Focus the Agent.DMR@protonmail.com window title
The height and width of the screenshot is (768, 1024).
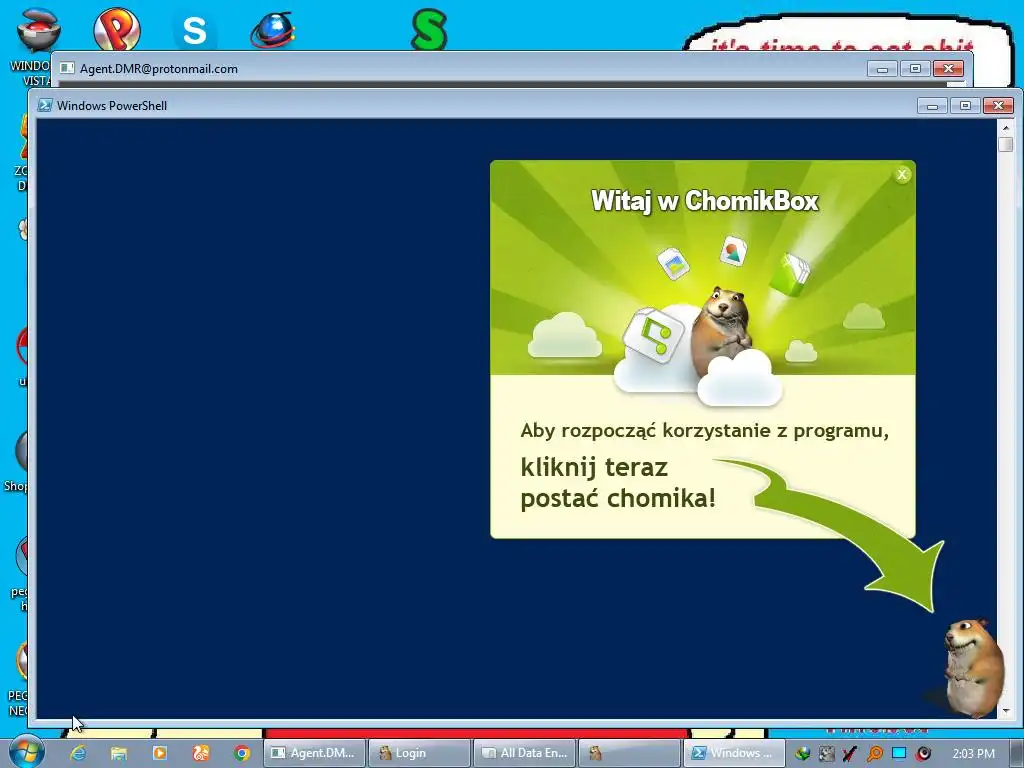159,69
